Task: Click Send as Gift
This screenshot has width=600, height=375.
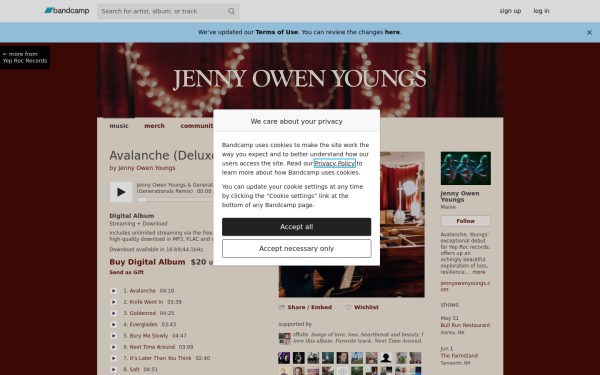Action: pos(127,272)
